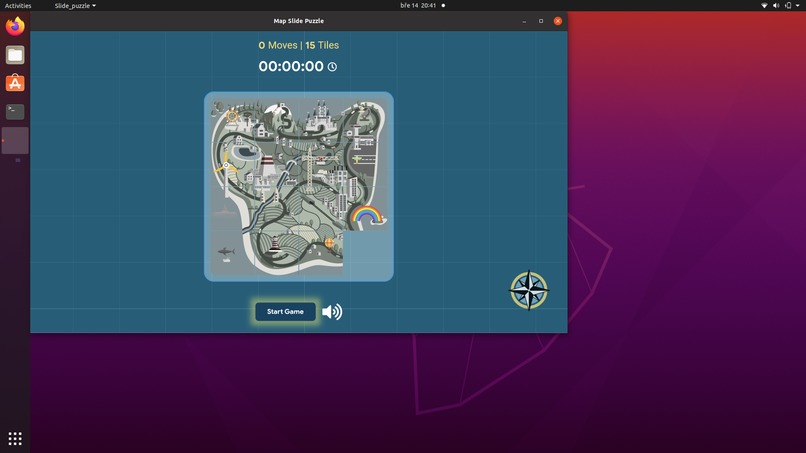Click the puzzle tile with the wind turbine
Image resolution: width=806 pixels, height=453 pixels.
click(233, 165)
